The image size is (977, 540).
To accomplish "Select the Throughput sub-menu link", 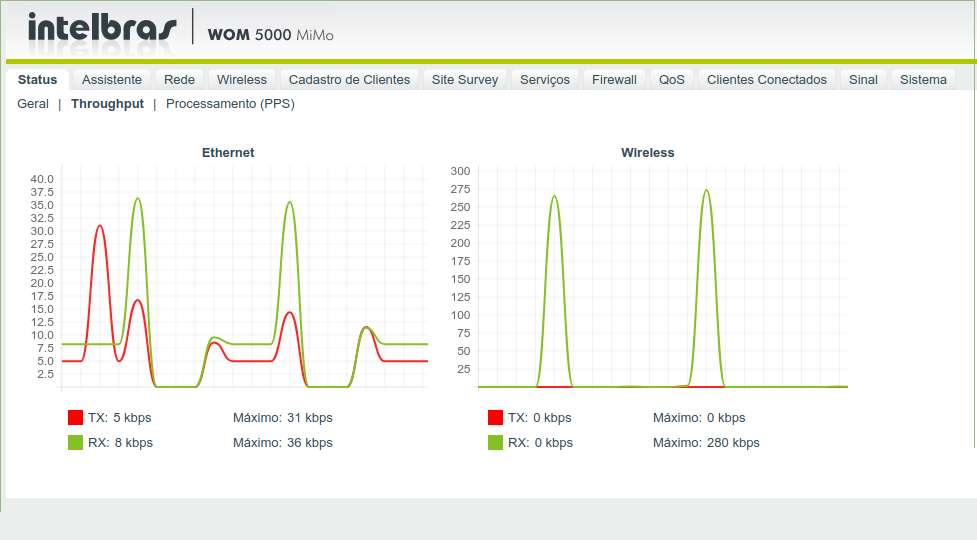I will click(107, 104).
